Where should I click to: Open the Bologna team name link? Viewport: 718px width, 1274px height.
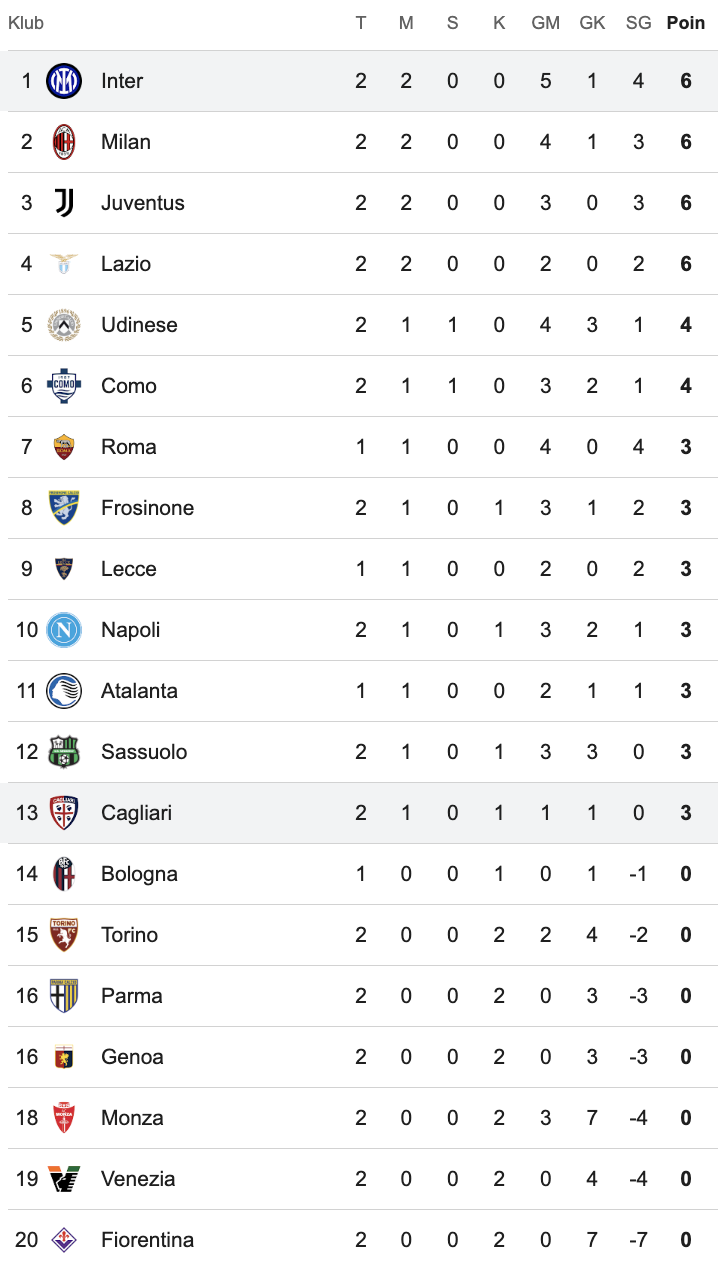(x=139, y=874)
